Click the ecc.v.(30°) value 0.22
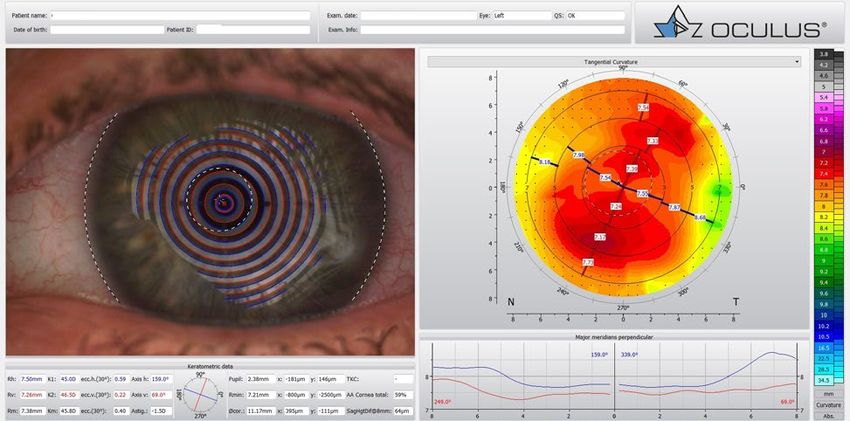This screenshot has height=421, width=850. click(122, 396)
